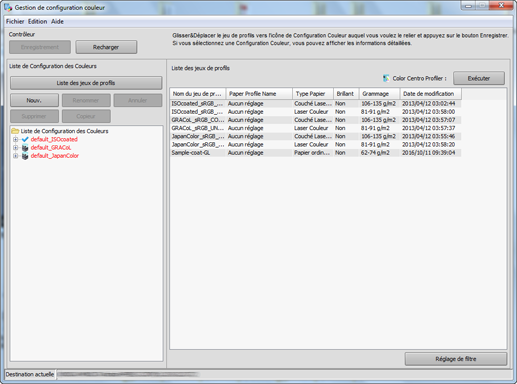Select the ISOcoated row dated 2013/04/12 03:58:00

315,112
